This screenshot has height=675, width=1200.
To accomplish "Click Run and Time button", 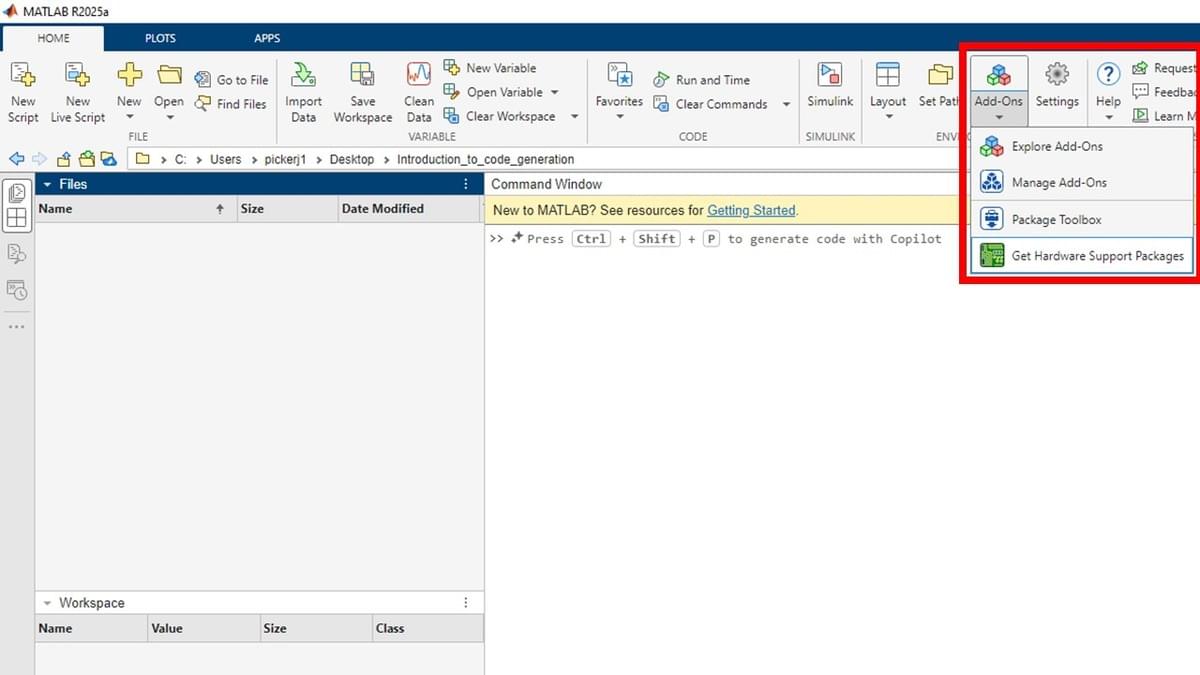I will click(712, 80).
